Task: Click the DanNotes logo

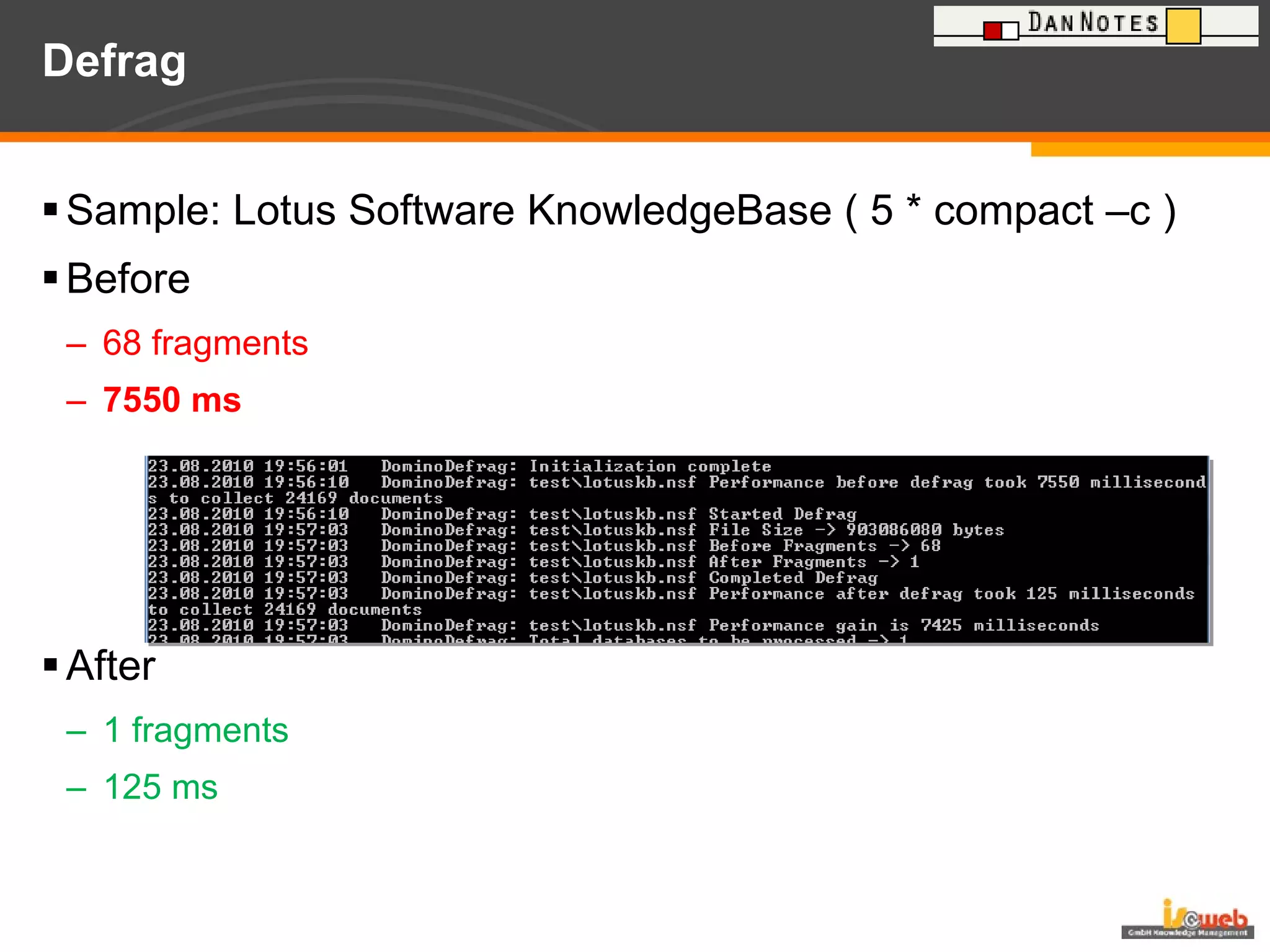Action: coord(1096,26)
